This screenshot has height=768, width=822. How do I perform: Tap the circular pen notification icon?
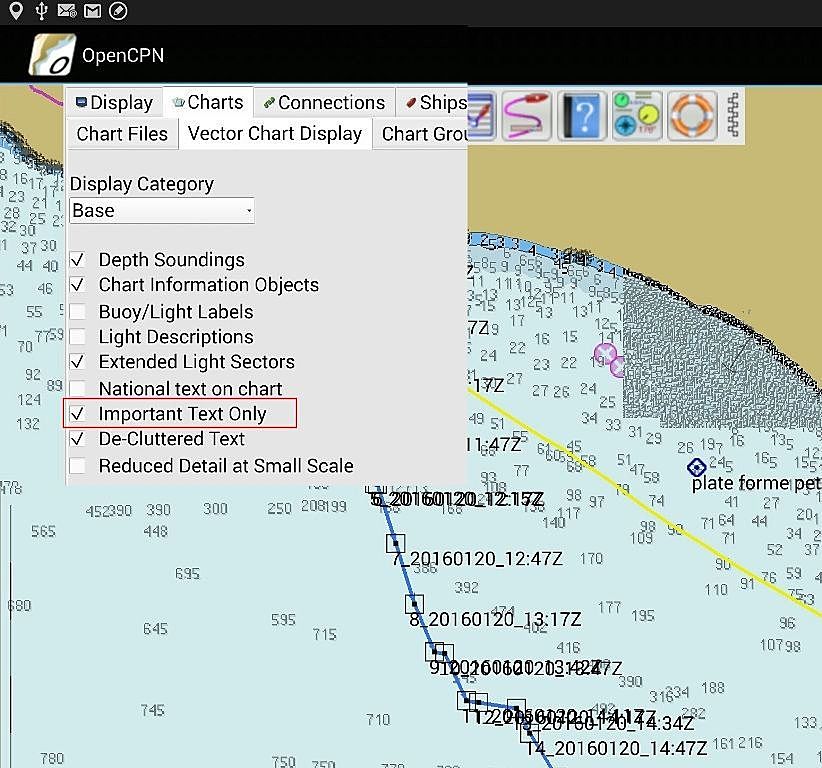[118, 10]
